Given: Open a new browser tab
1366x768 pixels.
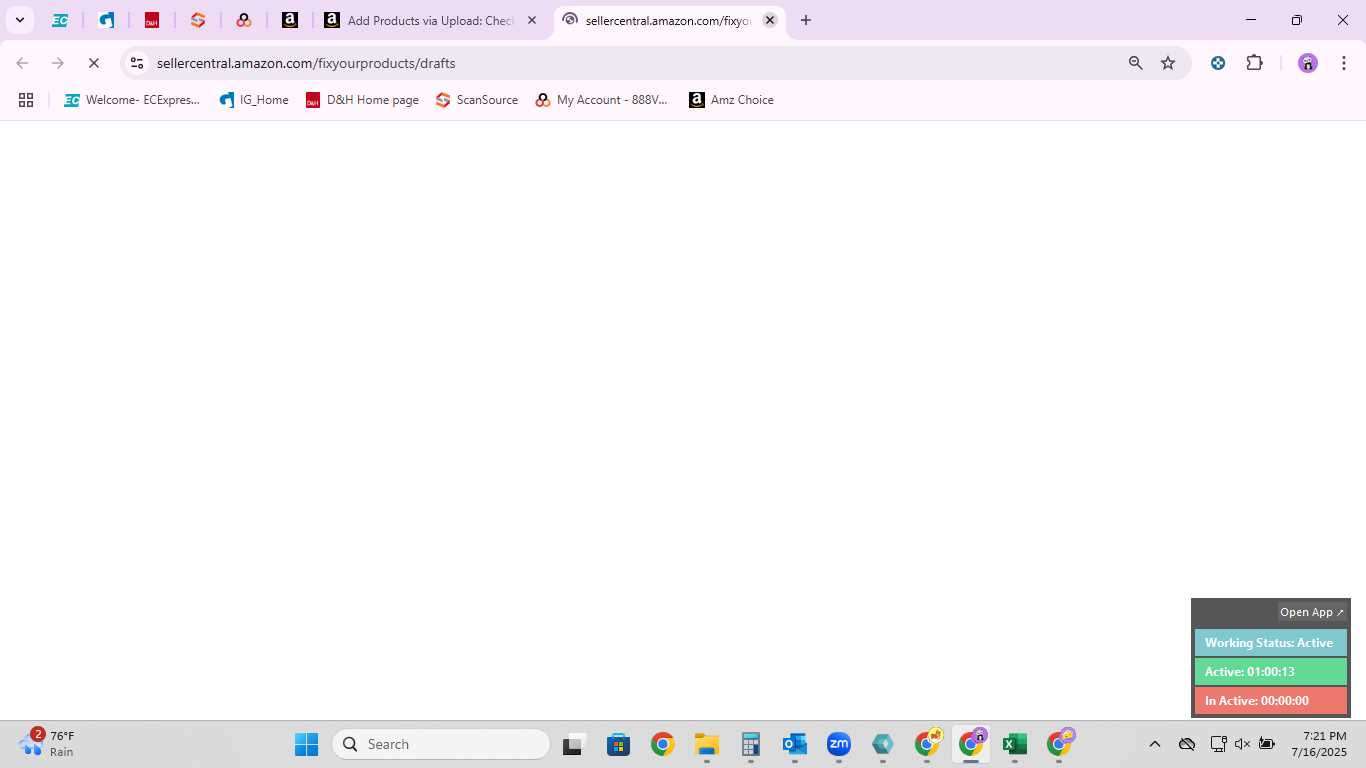Looking at the screenshot, I should point(806,20).
